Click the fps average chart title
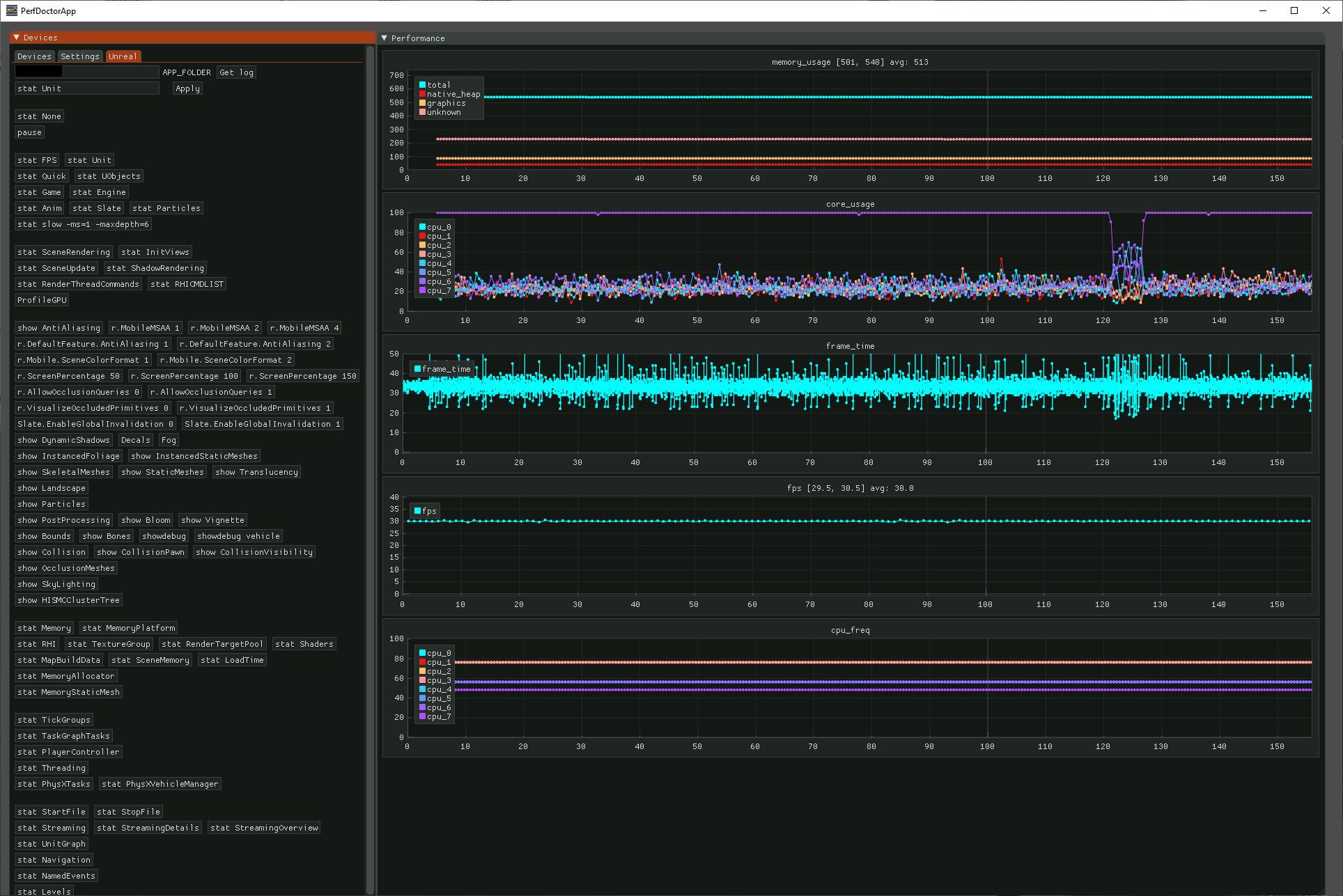This screenshot has height=896, width=1343. coord(850,488)
